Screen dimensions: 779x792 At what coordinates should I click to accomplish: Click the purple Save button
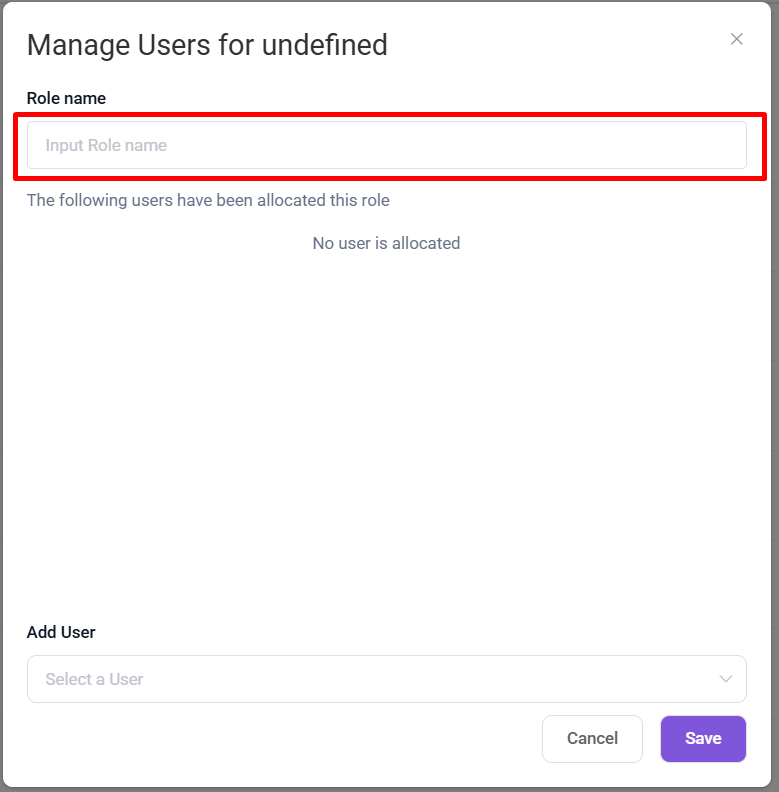pyautogui.click(x=703, y=739)
